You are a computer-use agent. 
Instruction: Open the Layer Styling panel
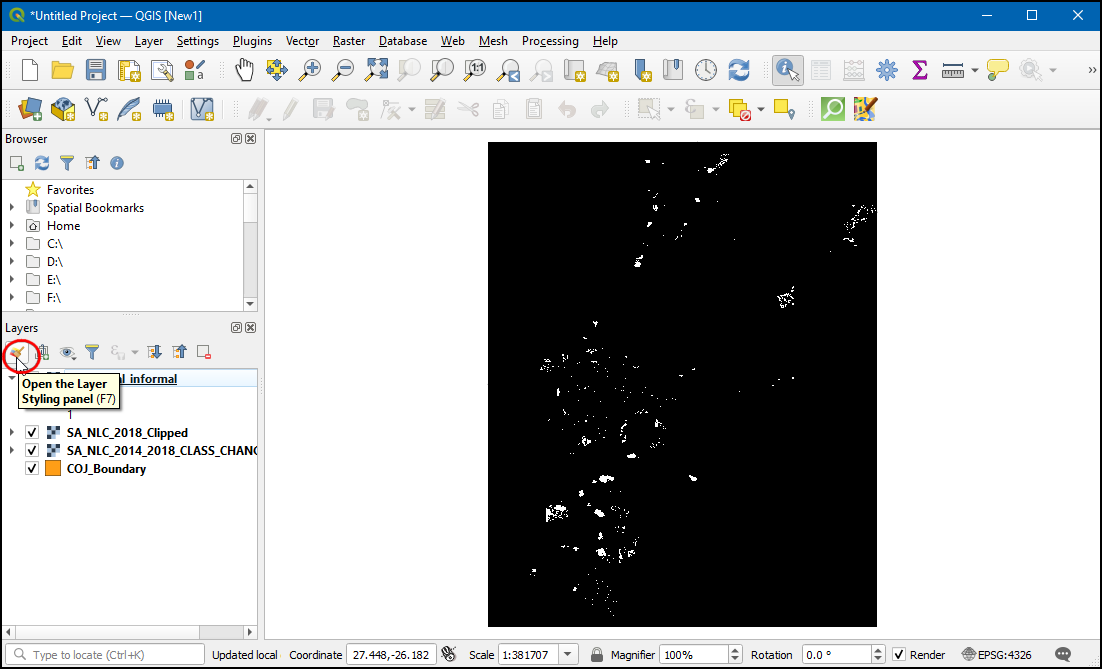17,352
